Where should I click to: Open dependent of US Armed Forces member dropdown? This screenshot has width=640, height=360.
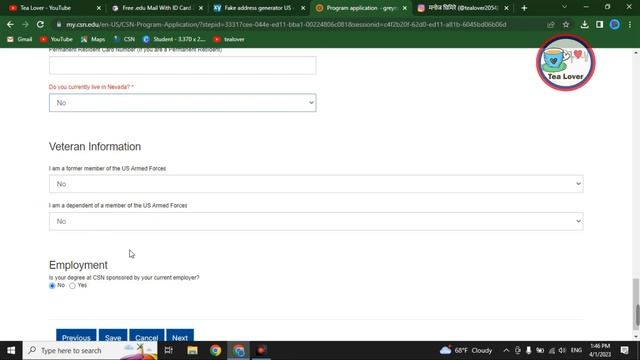coord(316,221)
